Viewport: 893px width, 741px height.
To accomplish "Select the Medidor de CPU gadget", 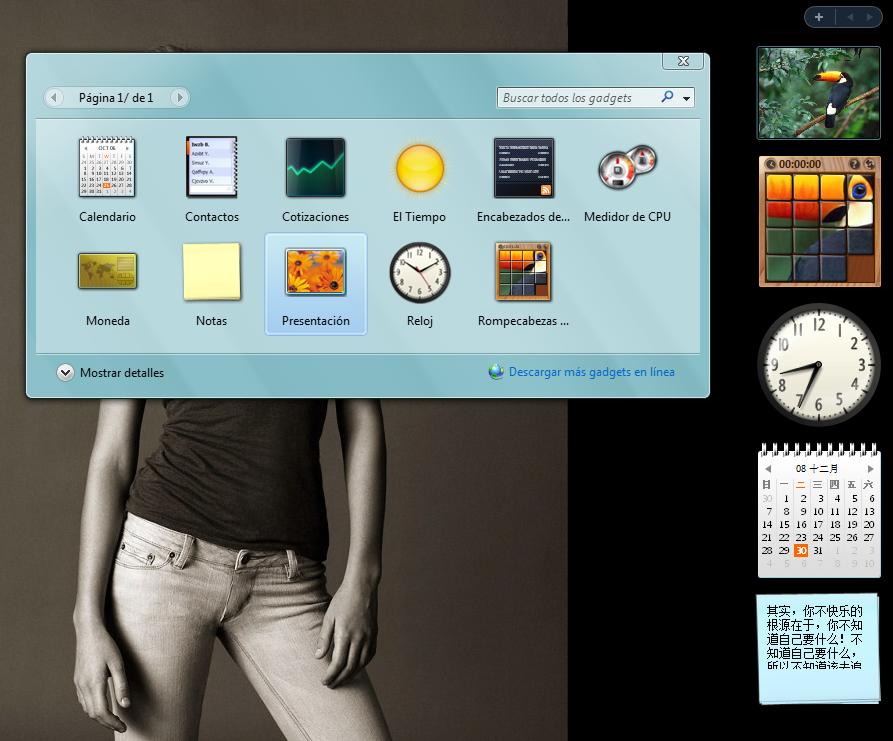I will [x=627, y=168].
